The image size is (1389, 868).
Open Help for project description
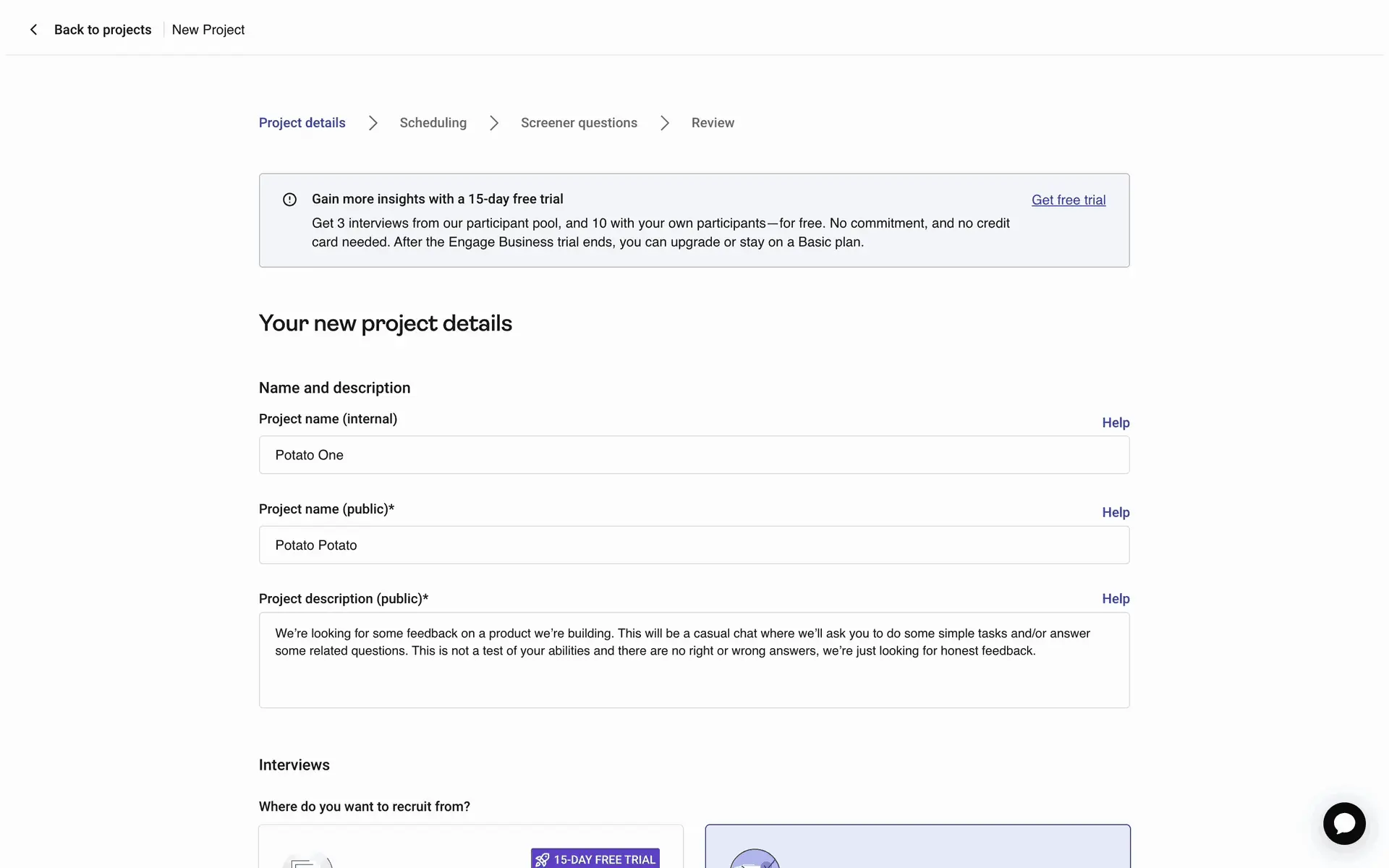tap(1116, 599)
